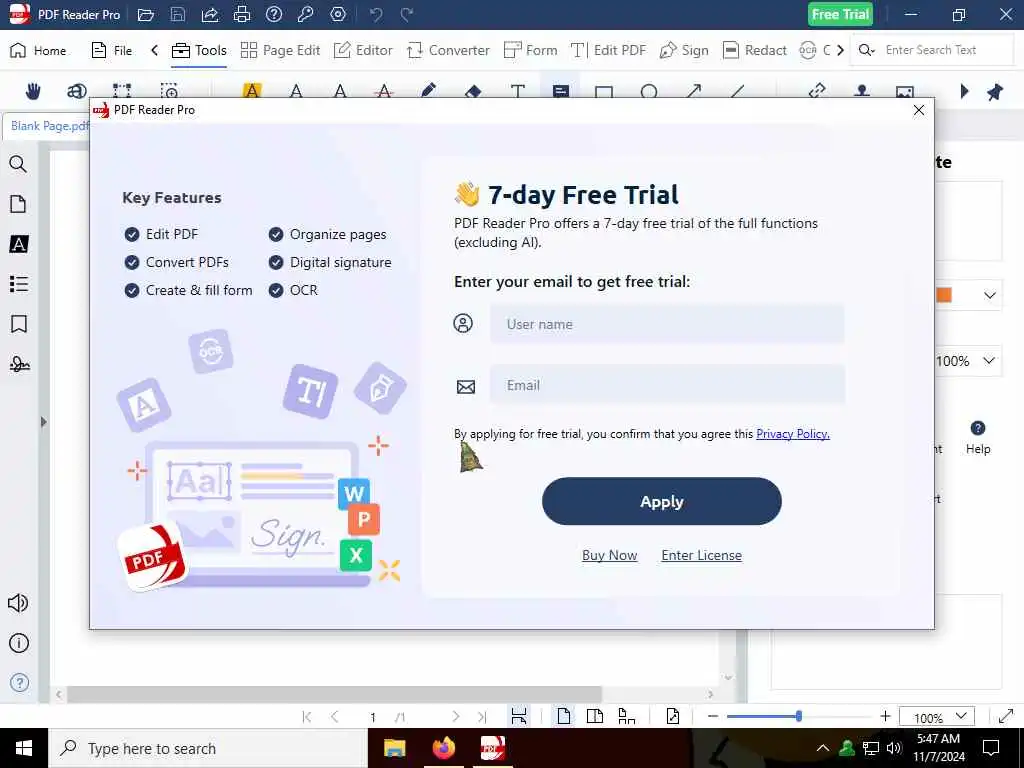The image size is (1024, 768).
Task: Select the Circle shape tool
Action: (x=648, y=91)
